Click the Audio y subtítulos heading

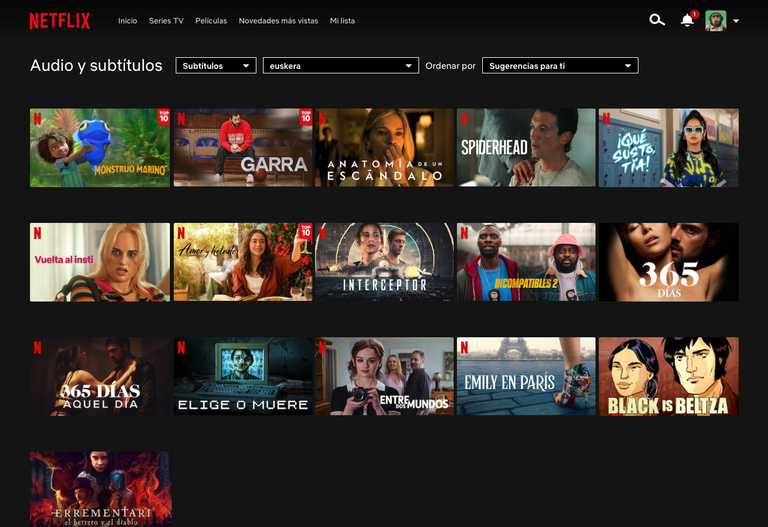tap(96, 66)
